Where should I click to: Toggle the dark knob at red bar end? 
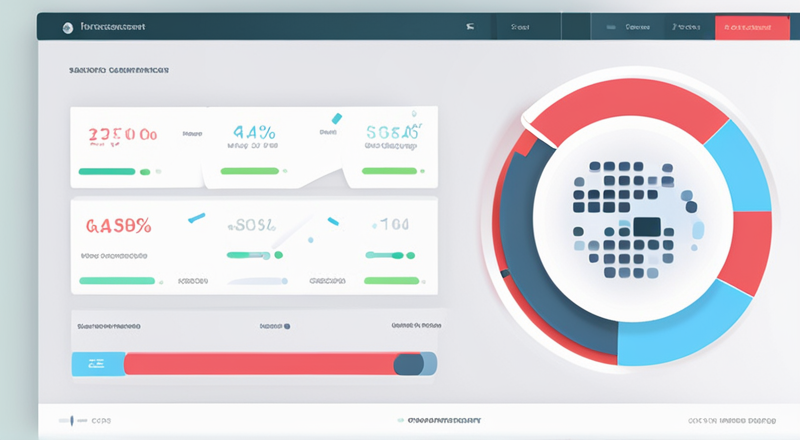tap(410, 364)
